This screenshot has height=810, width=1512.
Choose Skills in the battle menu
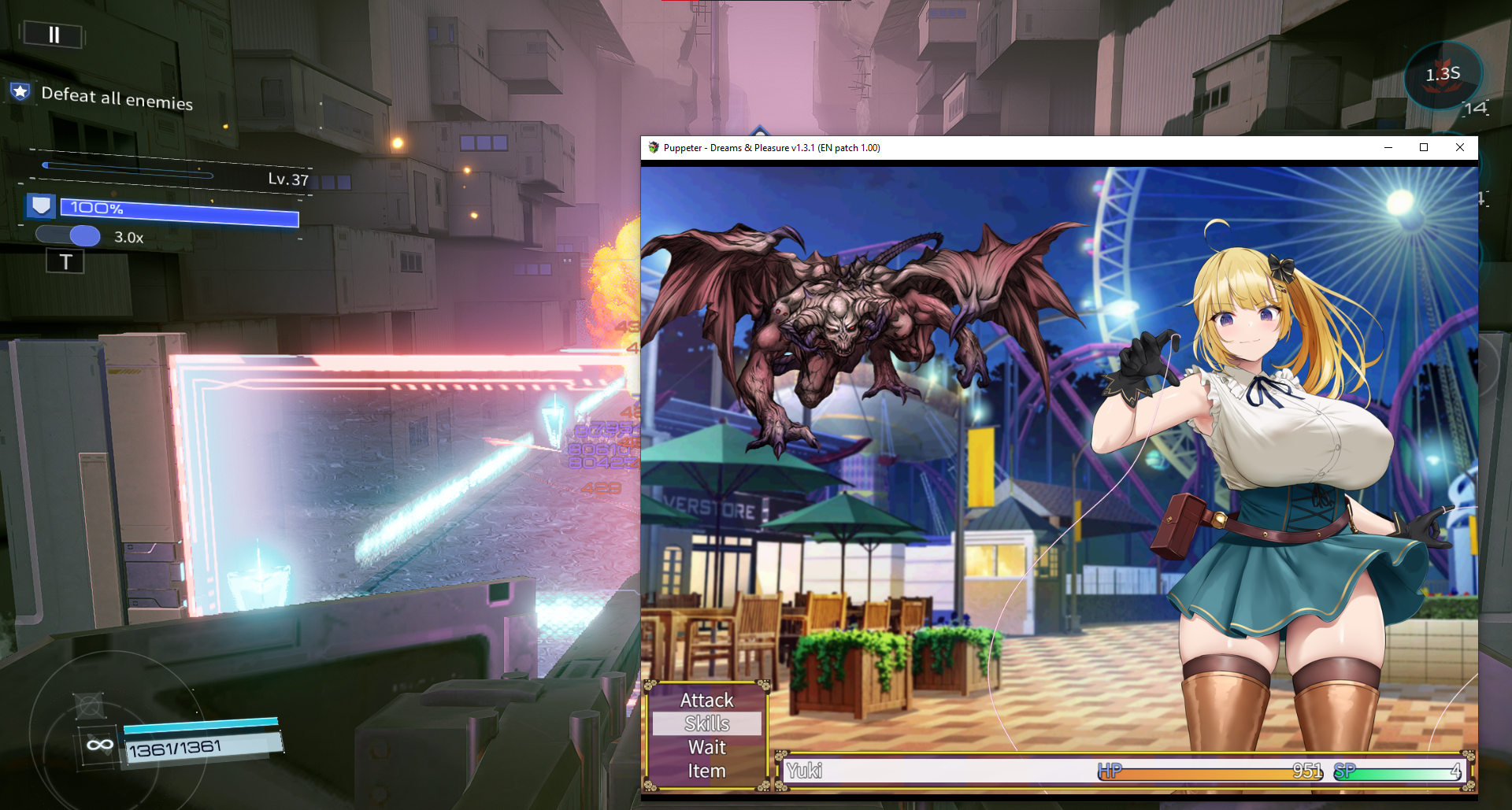pyautogui.click(x=706, y=723)
